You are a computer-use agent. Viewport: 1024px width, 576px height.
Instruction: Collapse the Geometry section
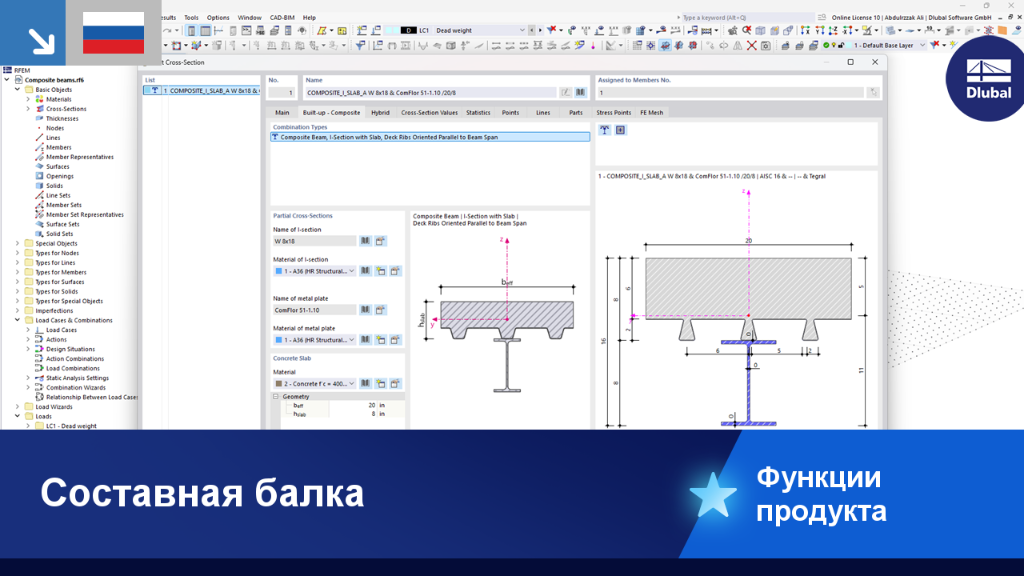pos(276,396)
